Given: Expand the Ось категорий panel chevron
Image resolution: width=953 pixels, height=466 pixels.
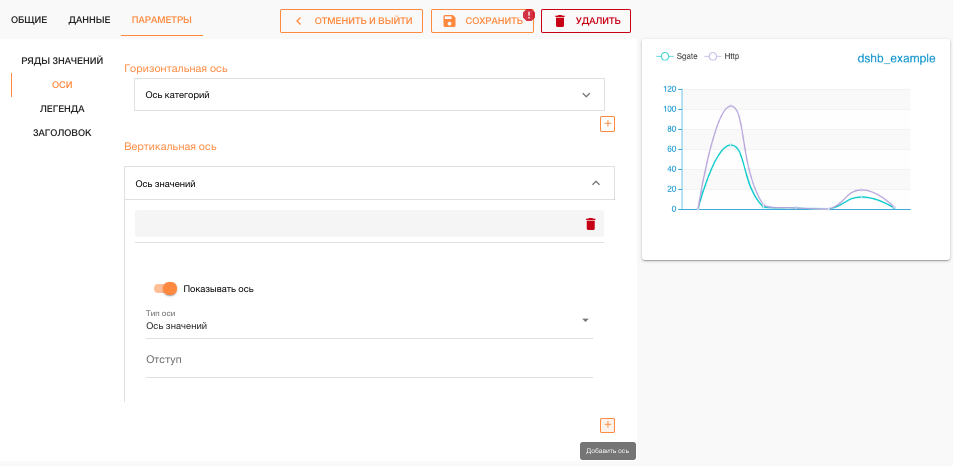Looking at the screenshot, I should point(586,95).
